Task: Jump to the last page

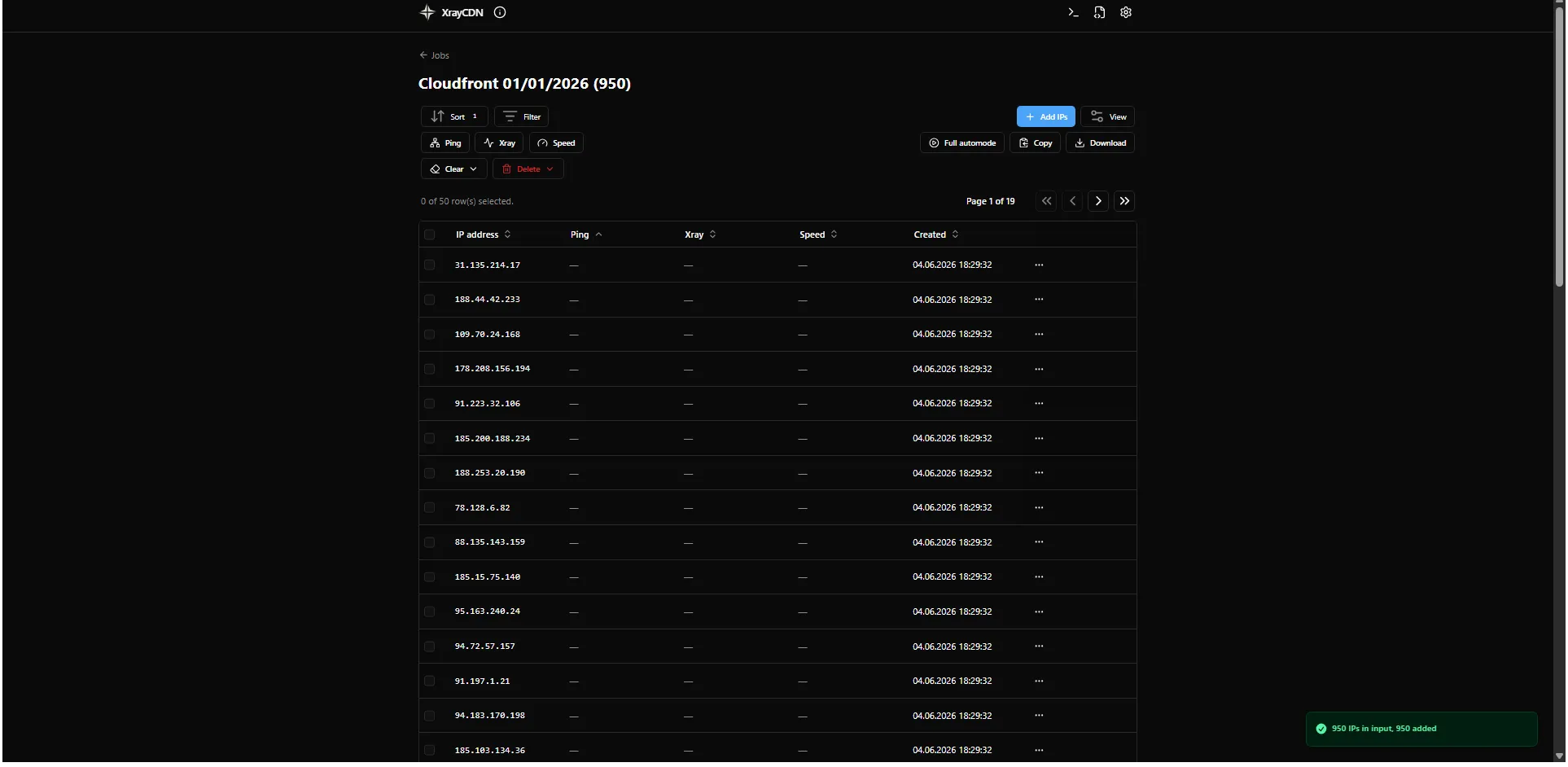Action: coord(1124,201)
